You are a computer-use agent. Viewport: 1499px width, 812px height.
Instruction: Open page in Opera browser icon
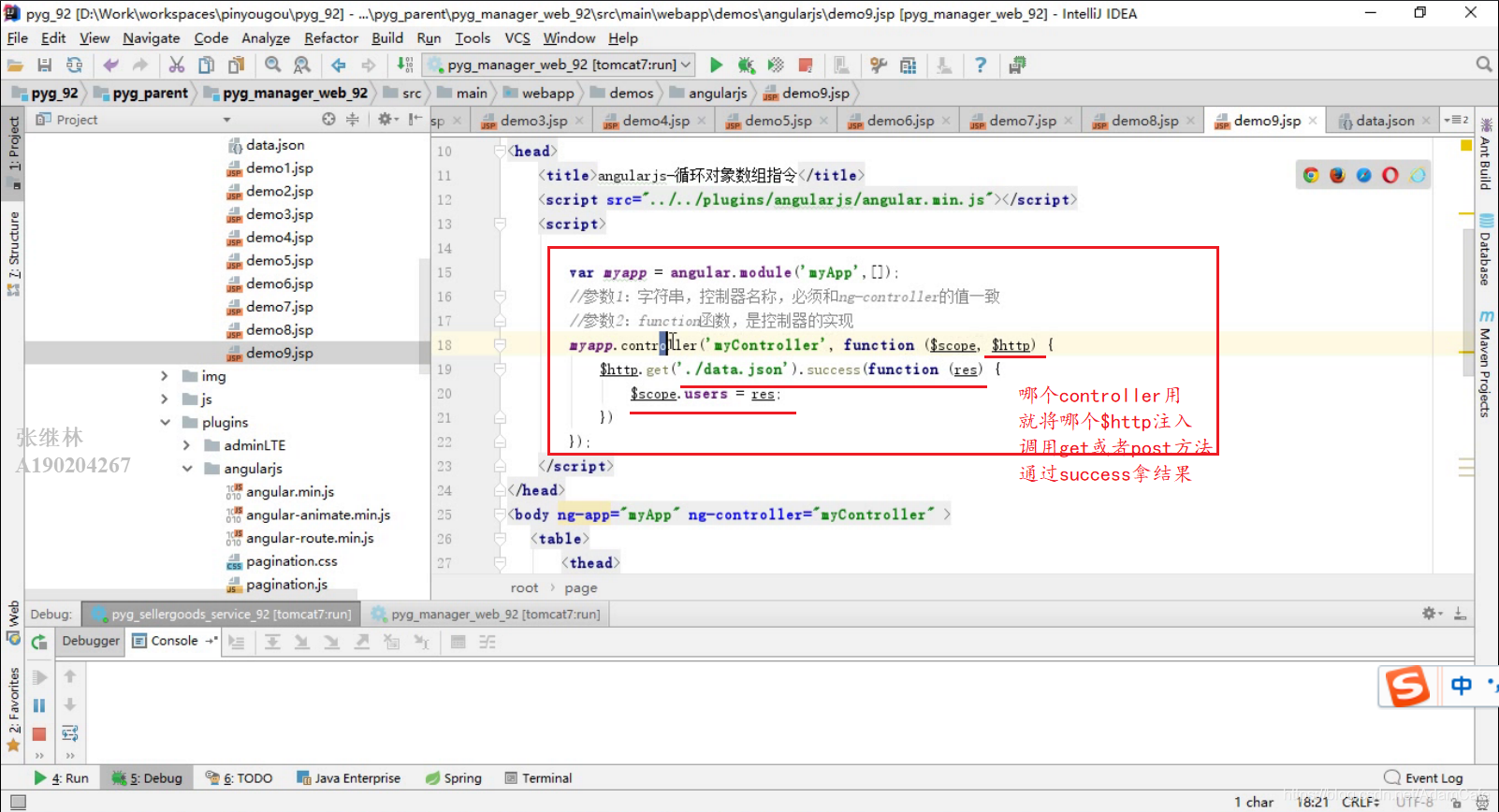point(1390,175)
